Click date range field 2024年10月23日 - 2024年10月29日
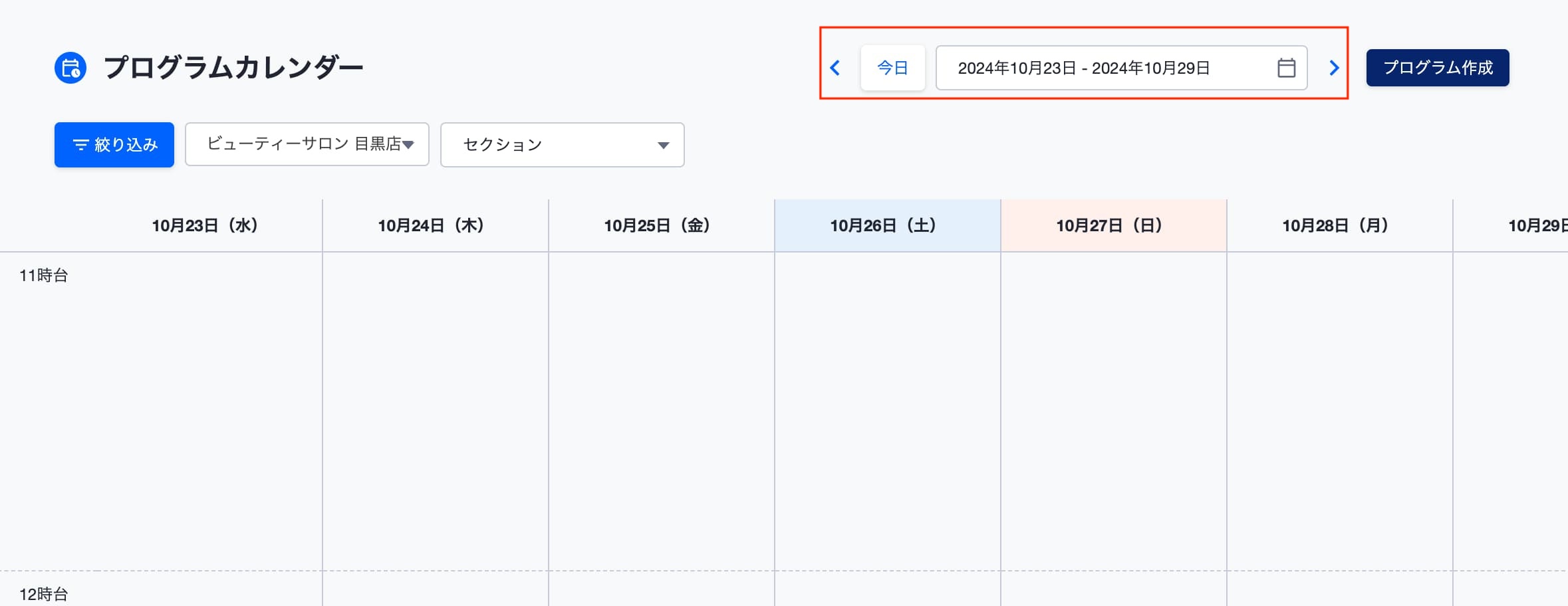The height and width of the screenshot is (606, 1568). pyautogui.click(x=1122, y=68)
